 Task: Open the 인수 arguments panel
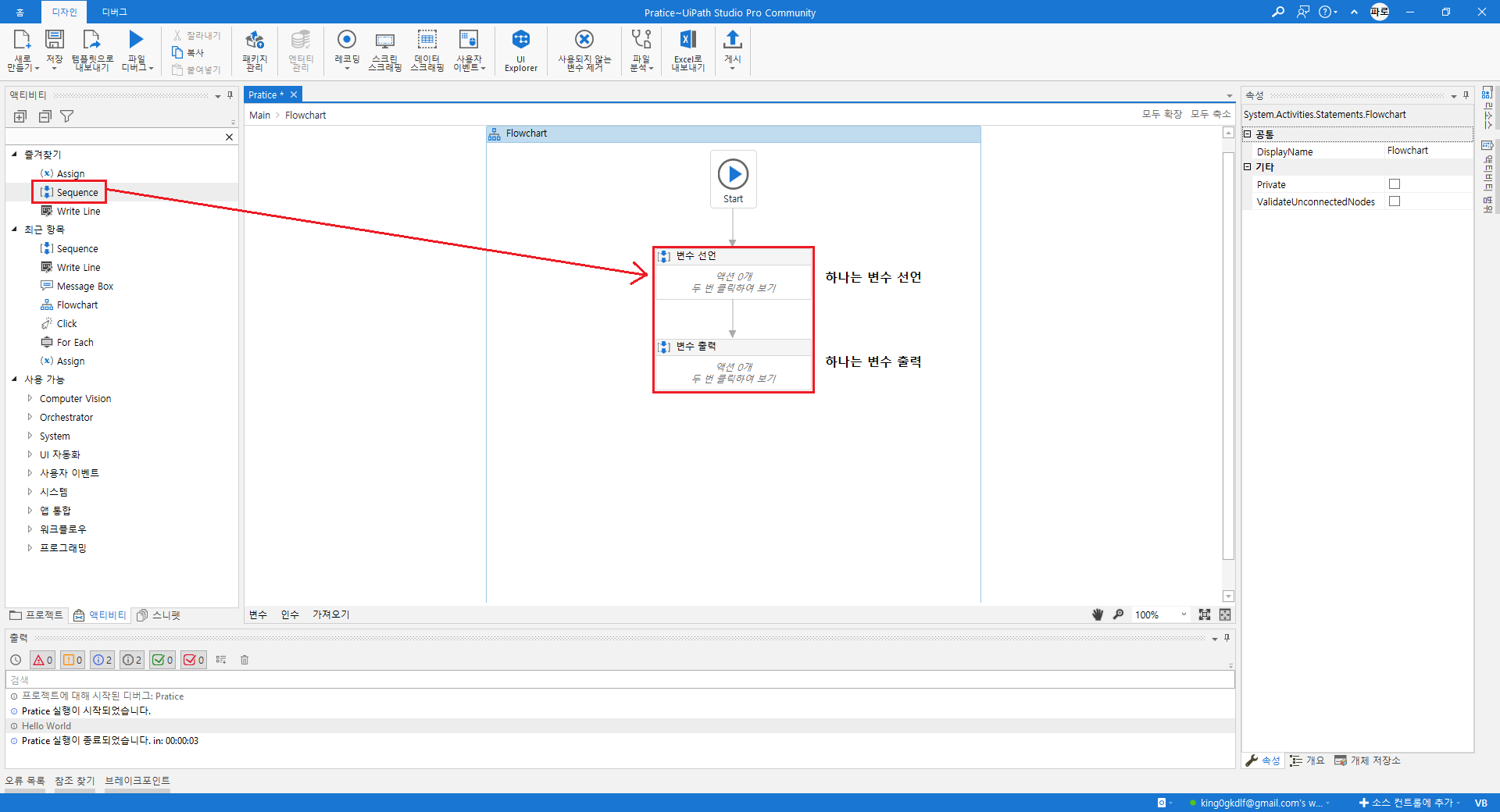(290, 615)
